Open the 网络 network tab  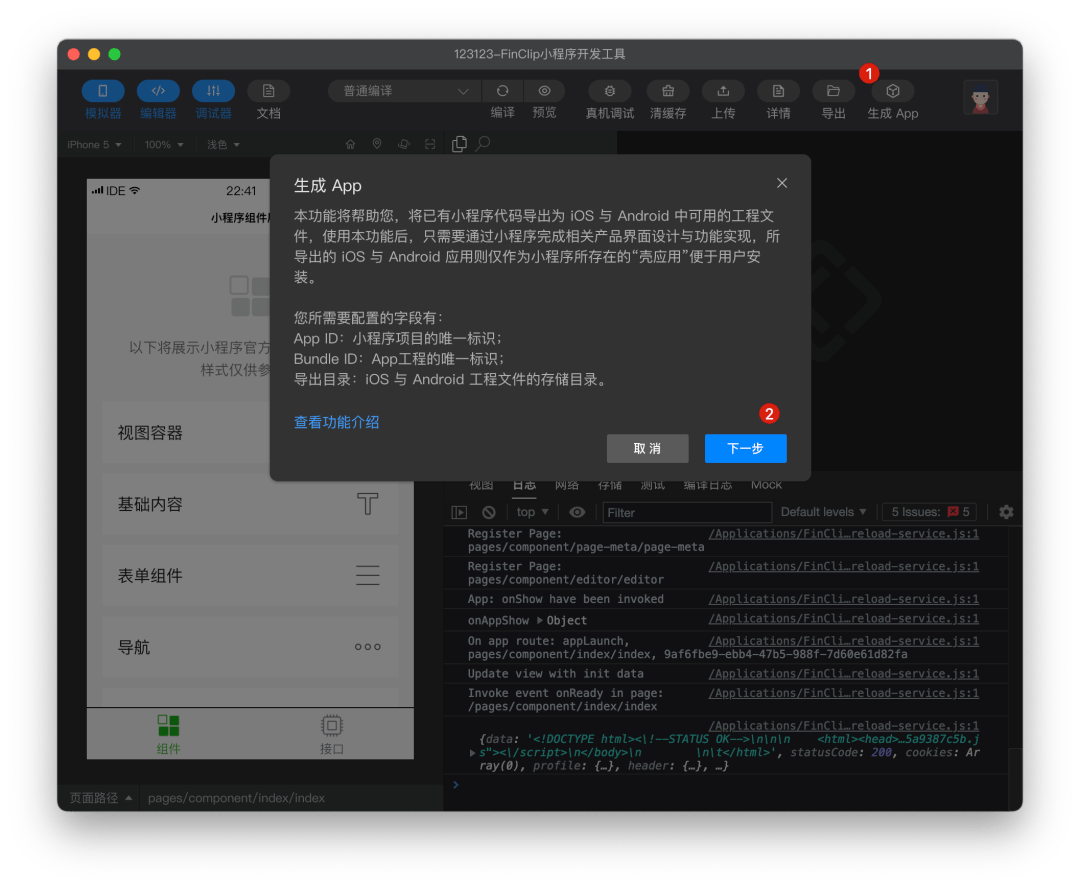(x=567, y=484)
